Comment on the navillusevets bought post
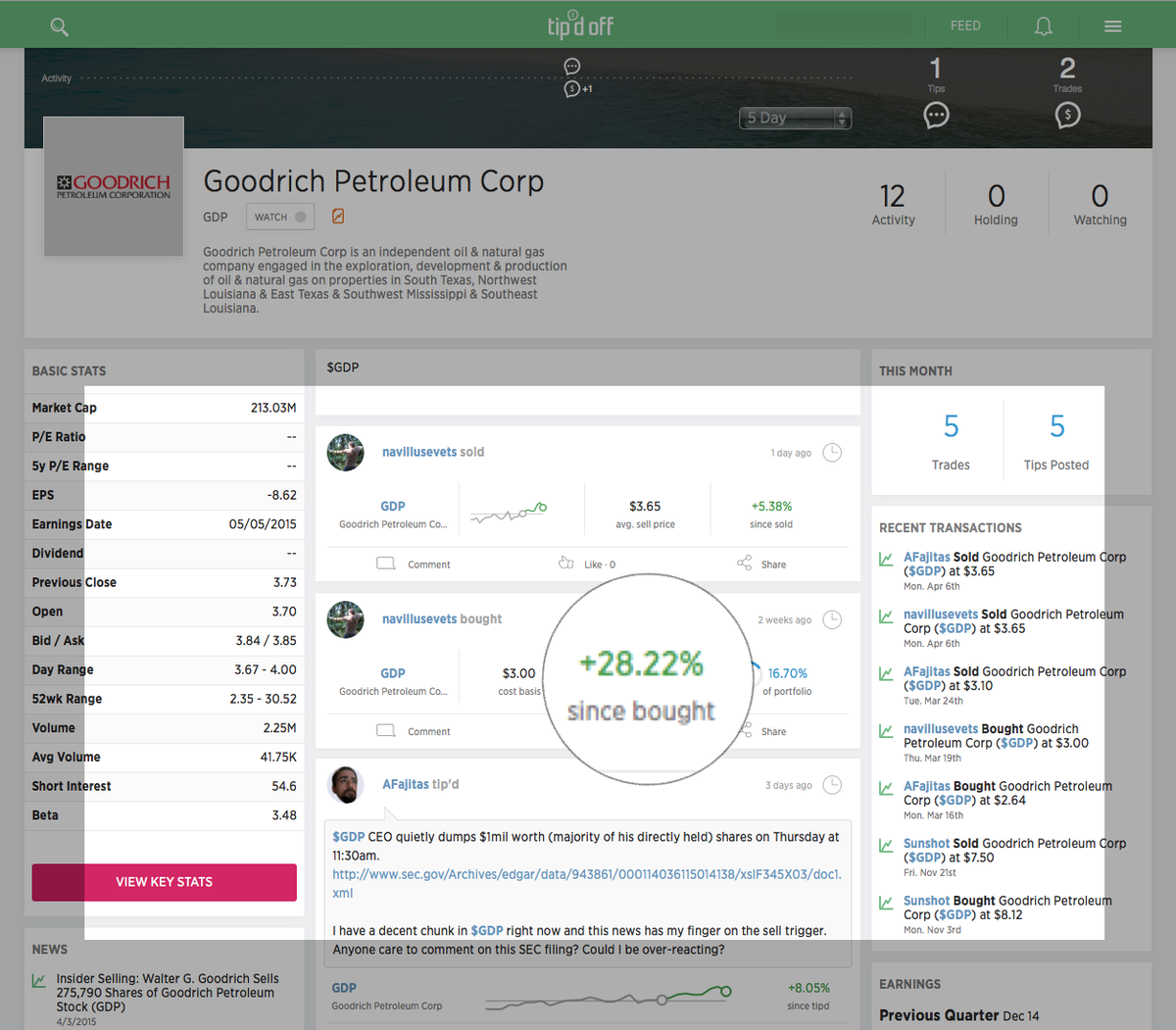The image size is (1176, 1030). point(414,731)
